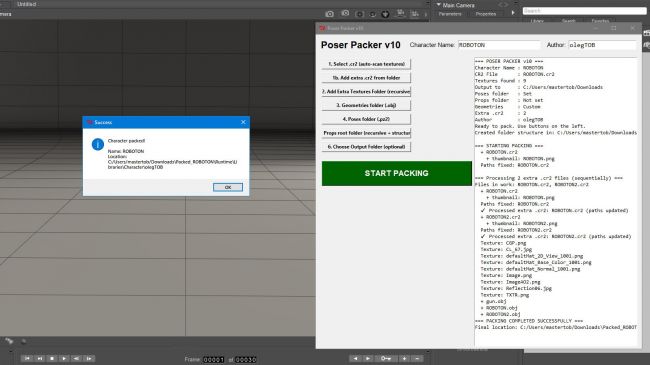
Task: Click the current Frame number field 00001
Action: pyautogui.click(x=213, y=360)
